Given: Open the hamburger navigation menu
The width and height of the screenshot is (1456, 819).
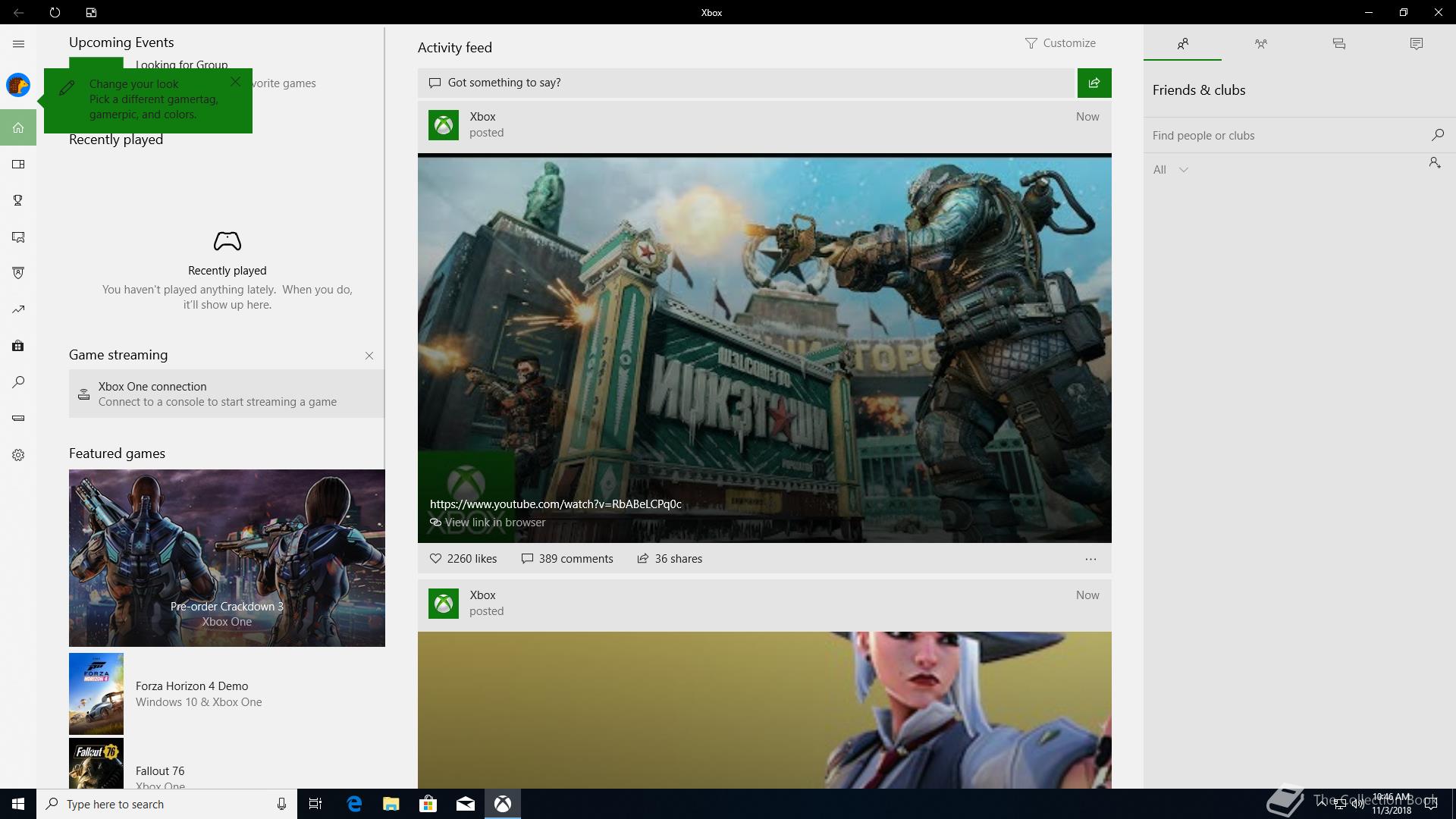Looking at the screenshot, I should coord(18,44).
